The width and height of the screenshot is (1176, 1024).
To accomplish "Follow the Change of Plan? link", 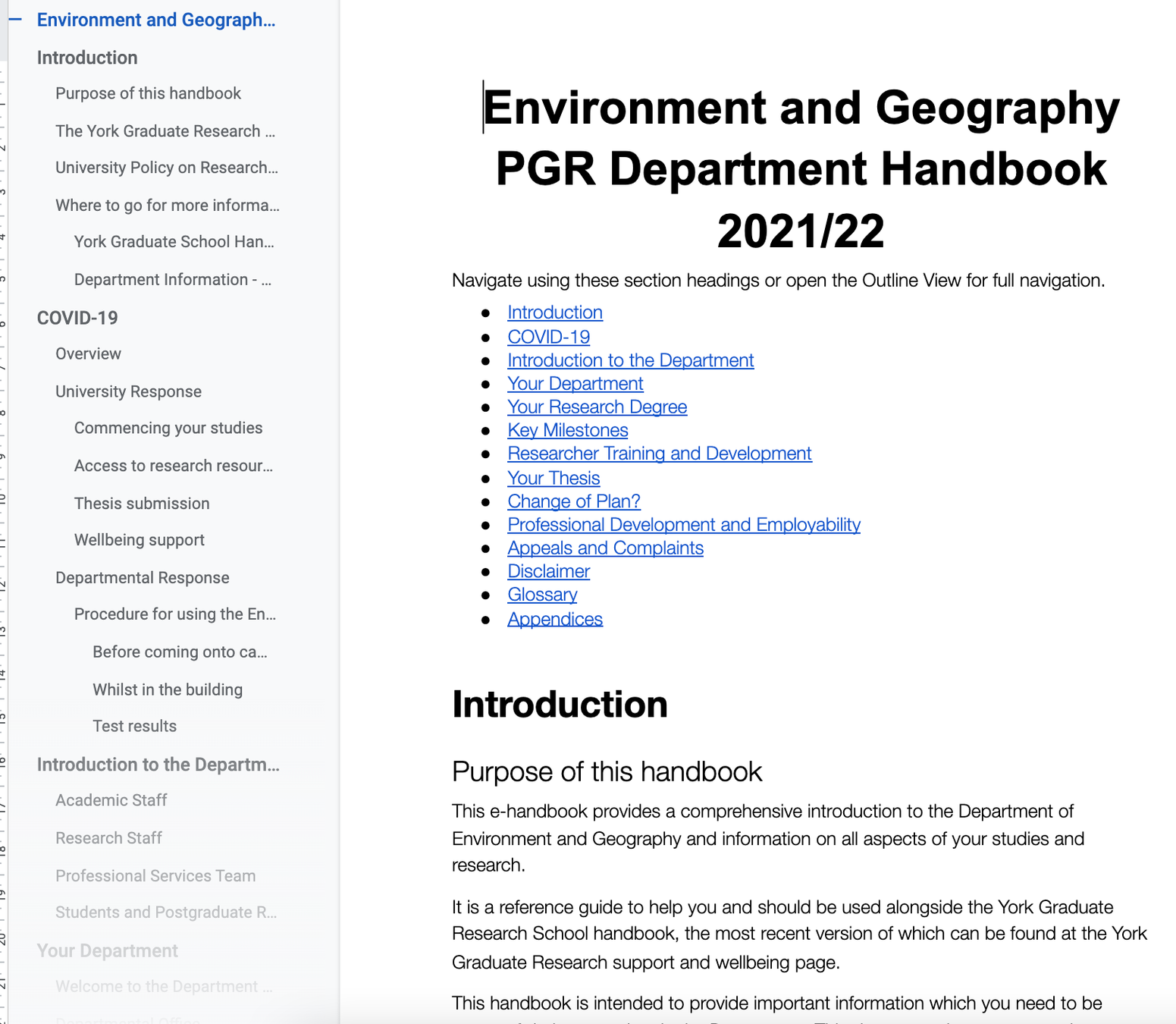I will pos(574,501).
